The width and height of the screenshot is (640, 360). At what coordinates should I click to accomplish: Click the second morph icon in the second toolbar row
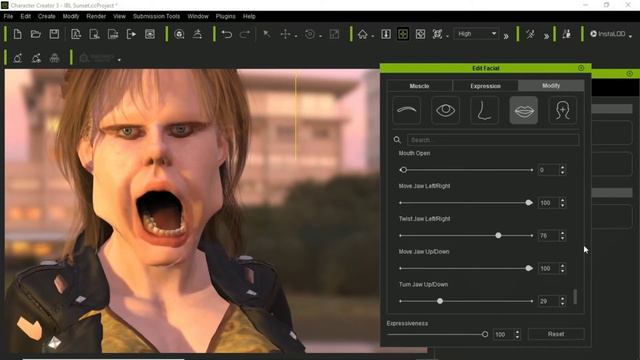[36, 58]
